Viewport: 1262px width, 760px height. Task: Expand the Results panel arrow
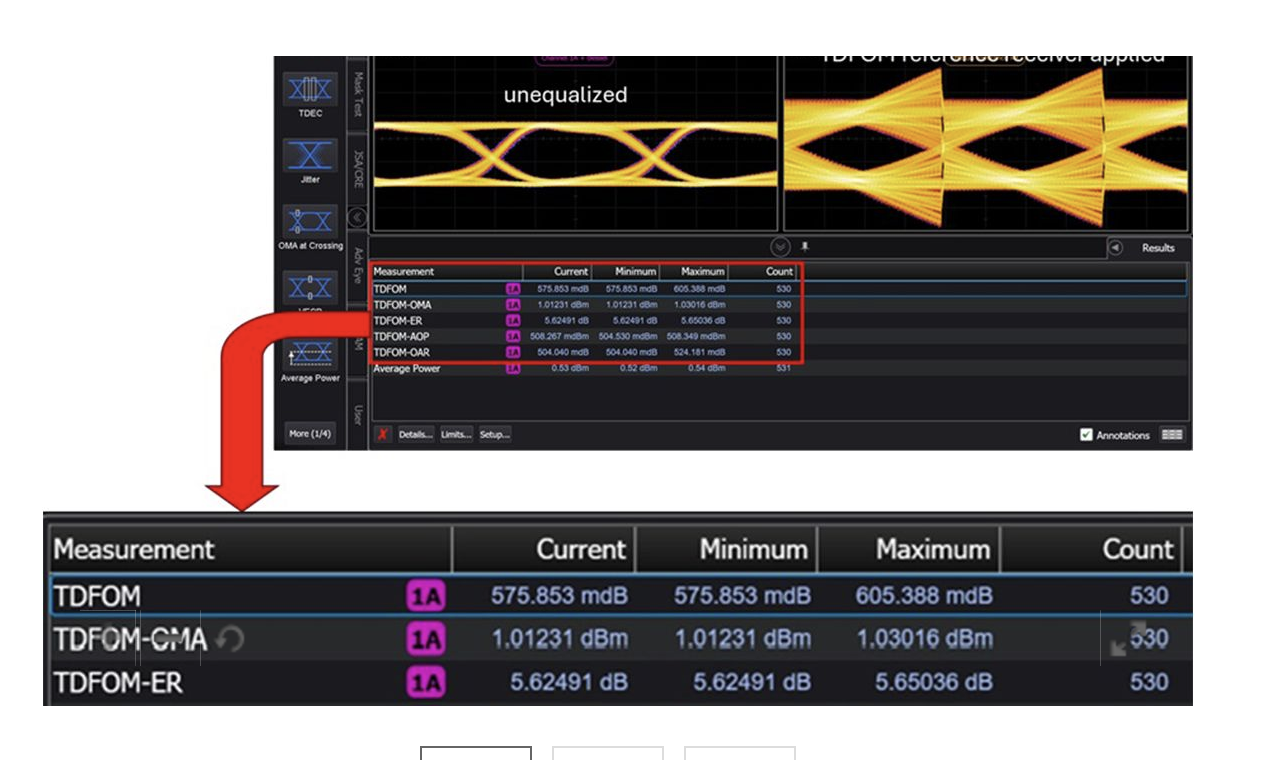coord(1115,248)
